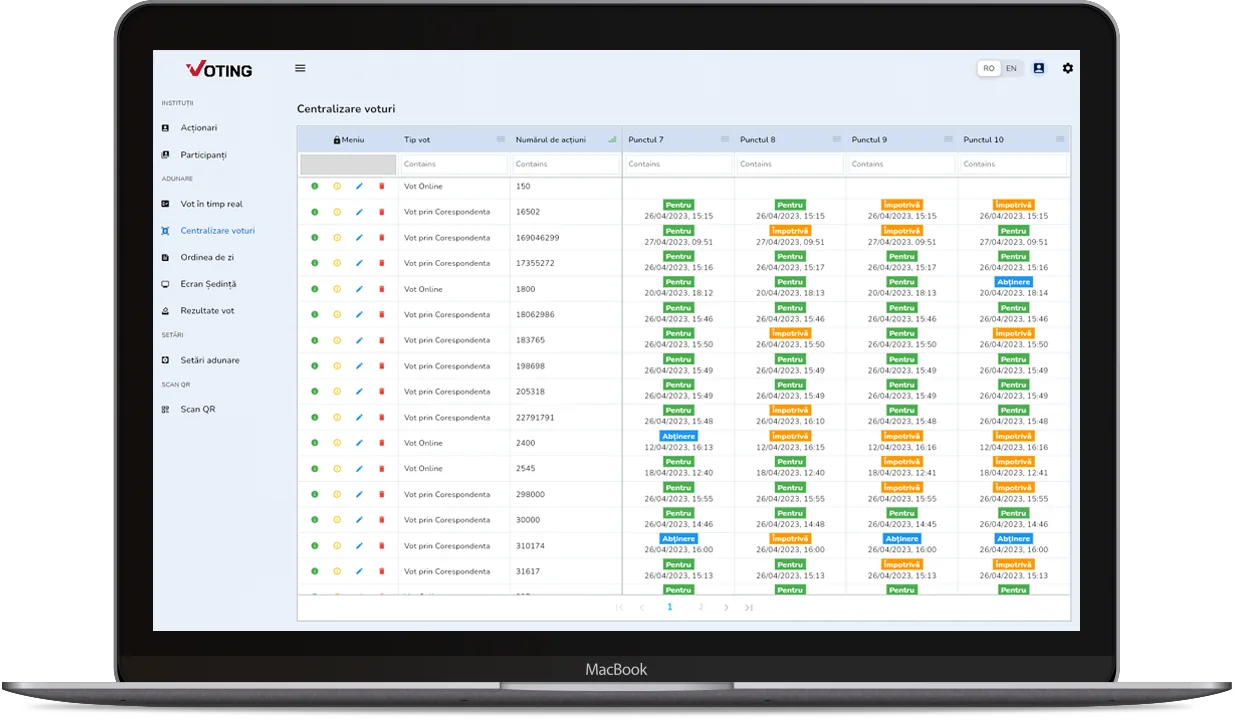The height and width of the screenshot is (720, 1234).
Task: Click the chart icon in Numărul de acțiuni header
Action: click(x=612, y=140)
